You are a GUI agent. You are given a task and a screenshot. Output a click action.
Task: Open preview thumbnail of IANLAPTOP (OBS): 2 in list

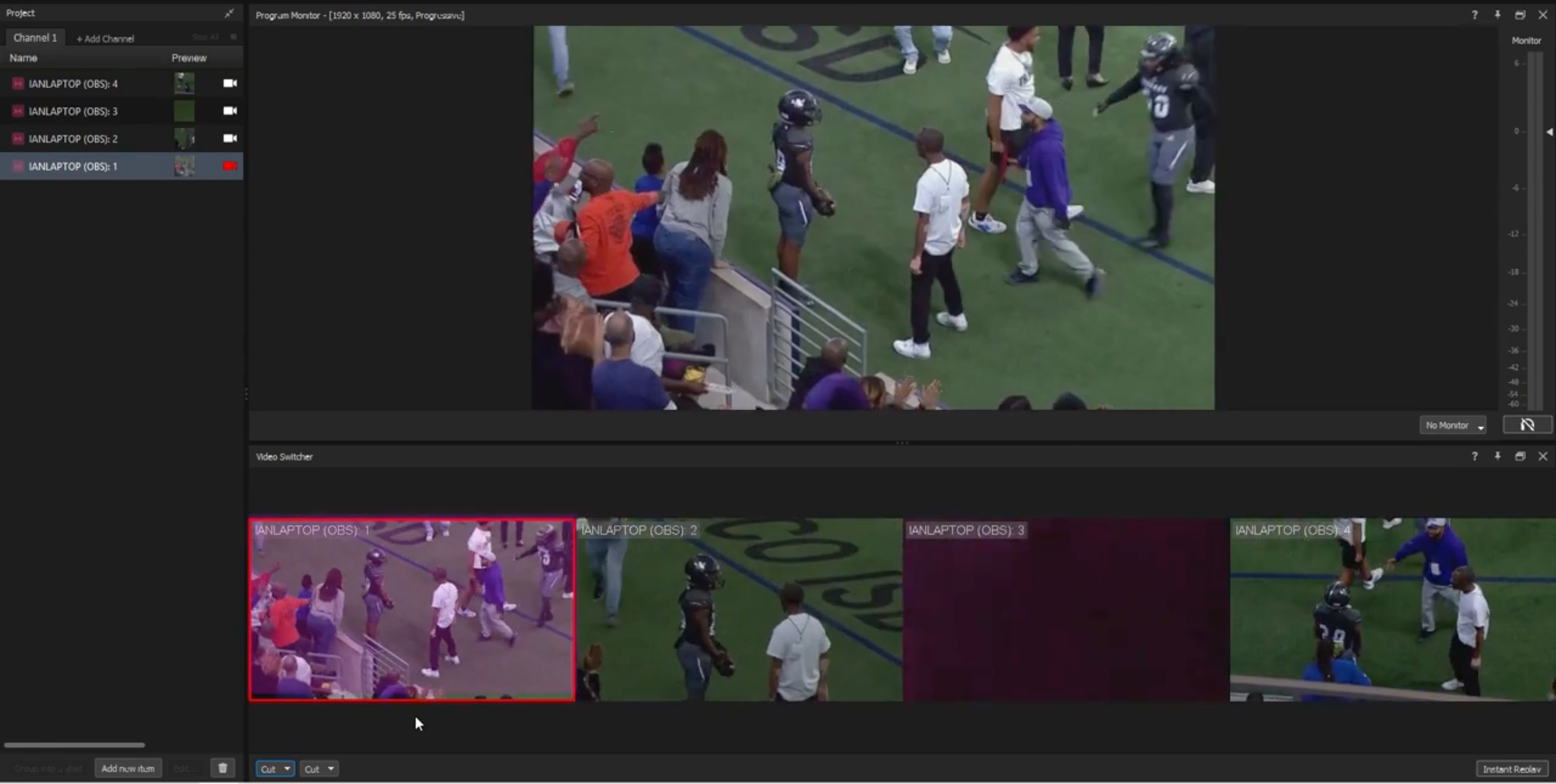tap(184, 139)
